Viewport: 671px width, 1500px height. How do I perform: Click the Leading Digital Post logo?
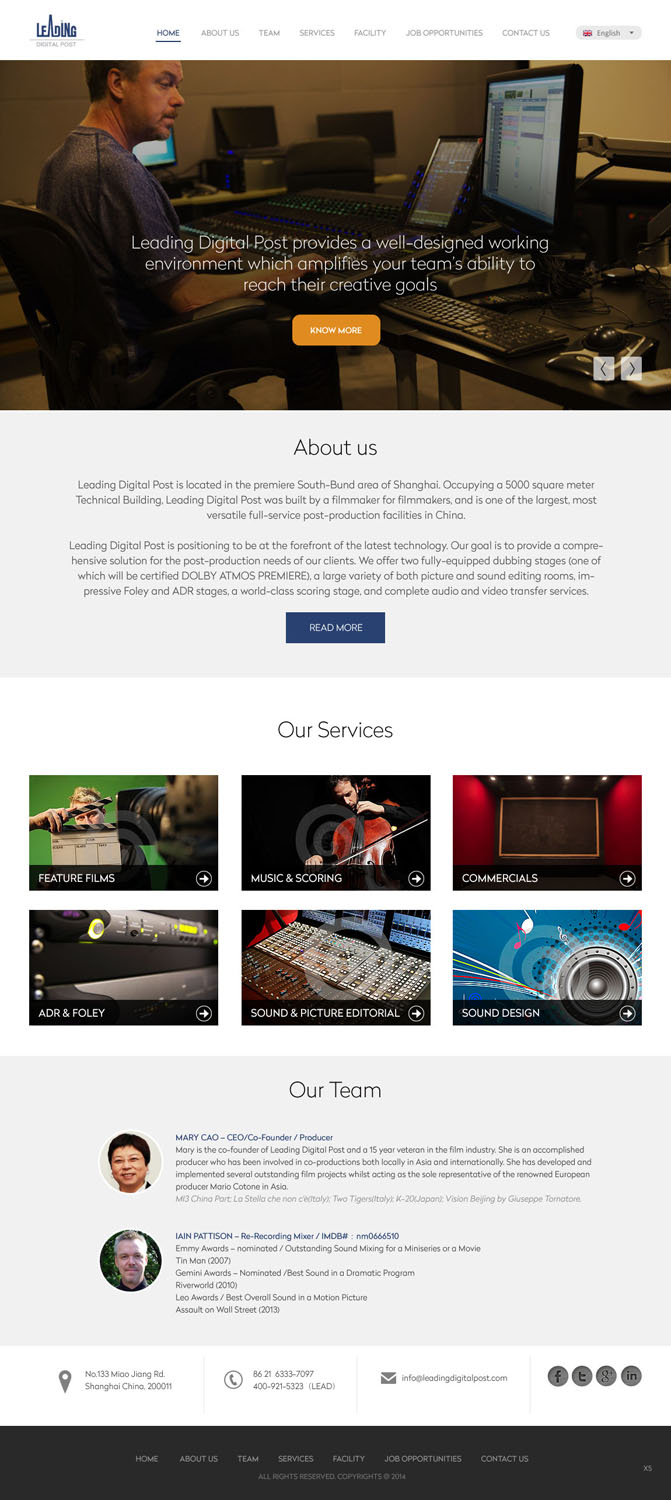pos(56,31)
